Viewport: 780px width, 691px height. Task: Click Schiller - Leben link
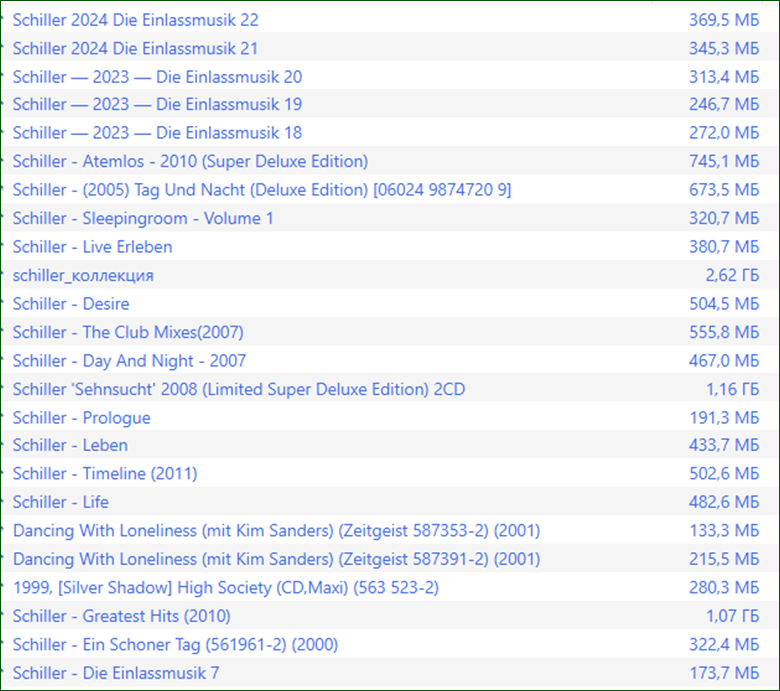(70, 445)
